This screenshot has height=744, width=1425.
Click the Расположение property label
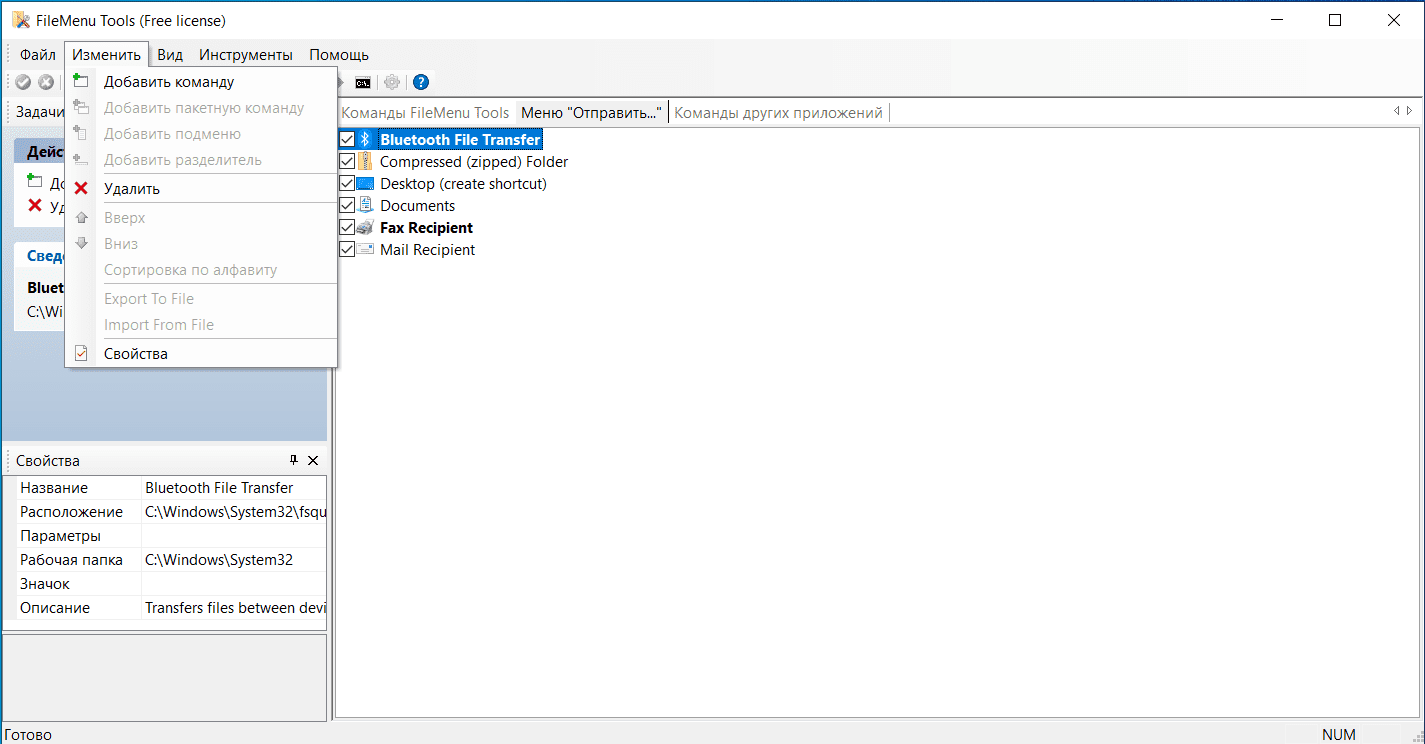coord(71,512)
